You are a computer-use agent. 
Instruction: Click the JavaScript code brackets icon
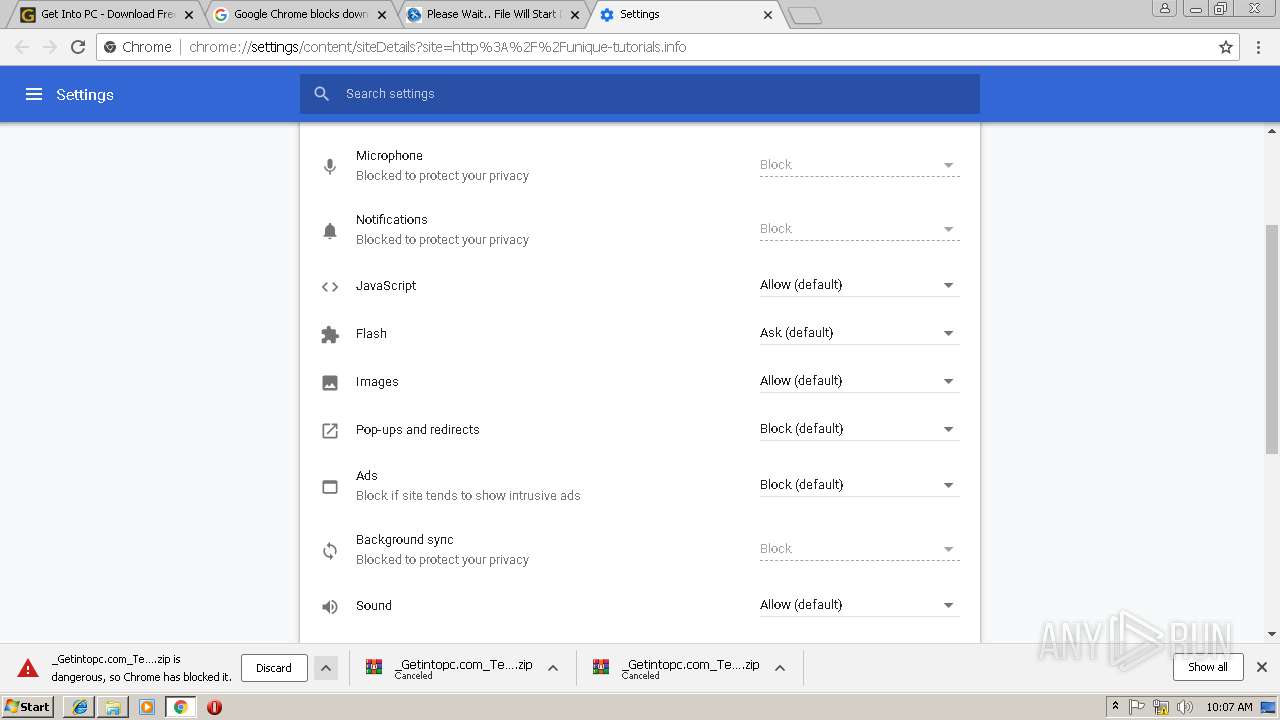coord(330,286)
